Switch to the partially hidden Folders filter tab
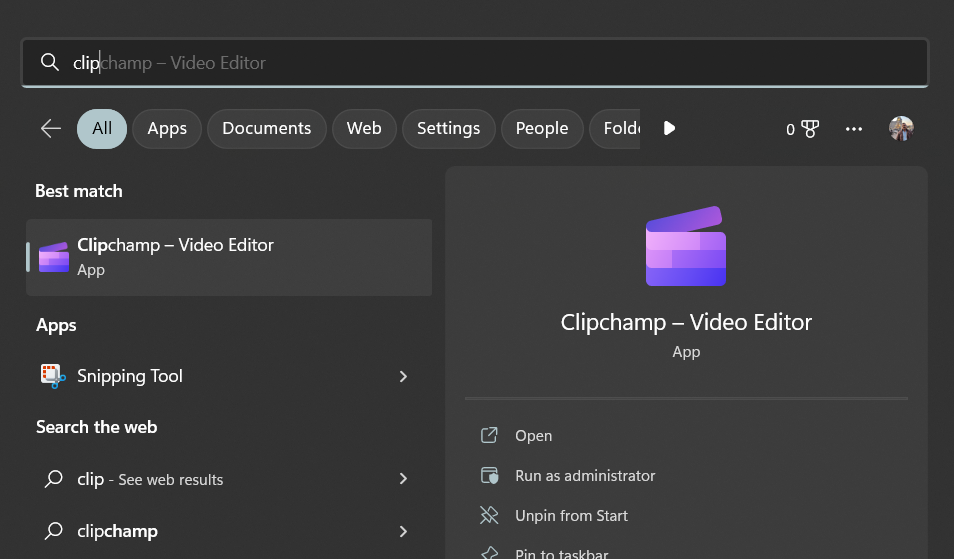Image resolution: width=954 pixels, height=559 pixels. coord(615,128)
